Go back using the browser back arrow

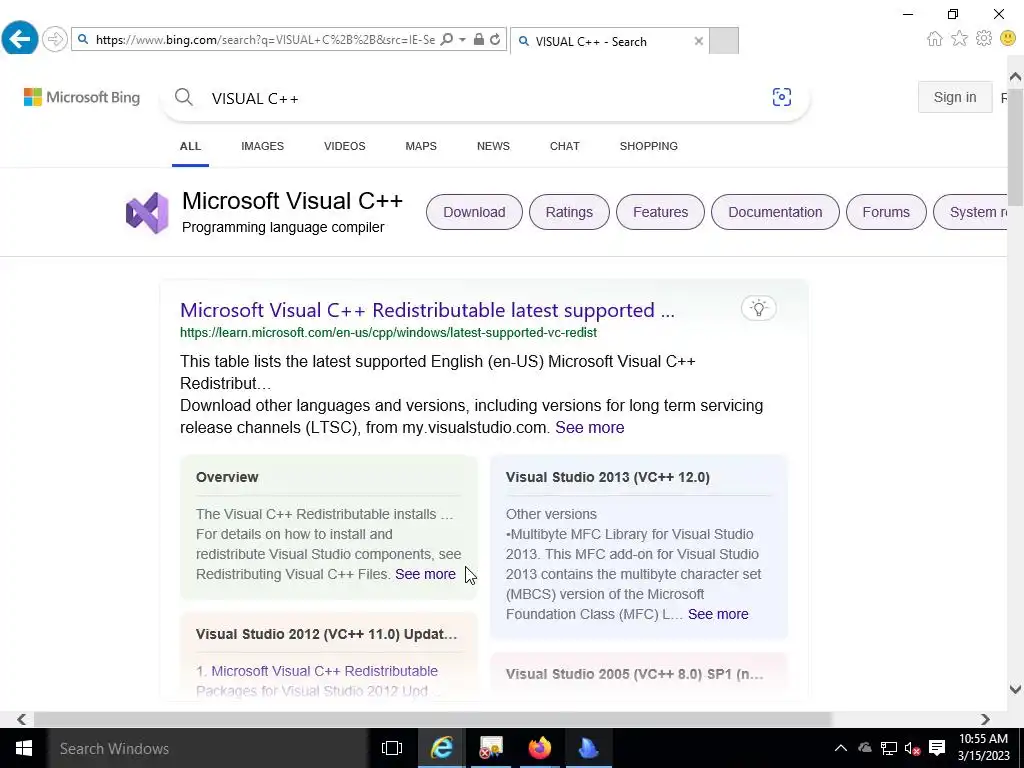pos(20,39)
